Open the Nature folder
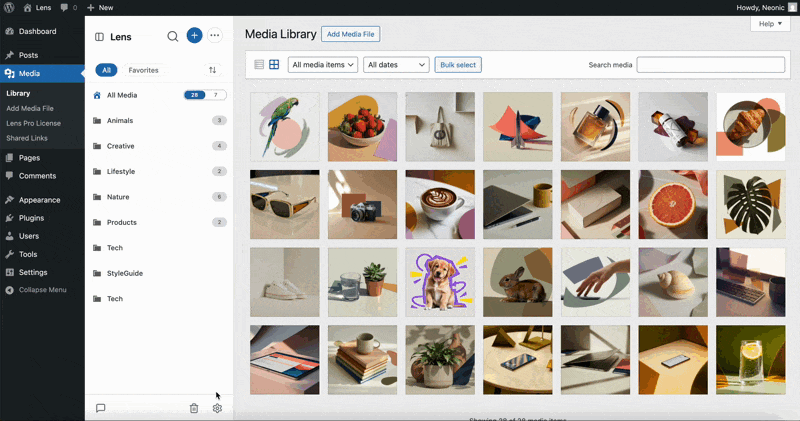The width and height of the screenshot is (800, 421). pyautogui.click(x=159, y=197)
